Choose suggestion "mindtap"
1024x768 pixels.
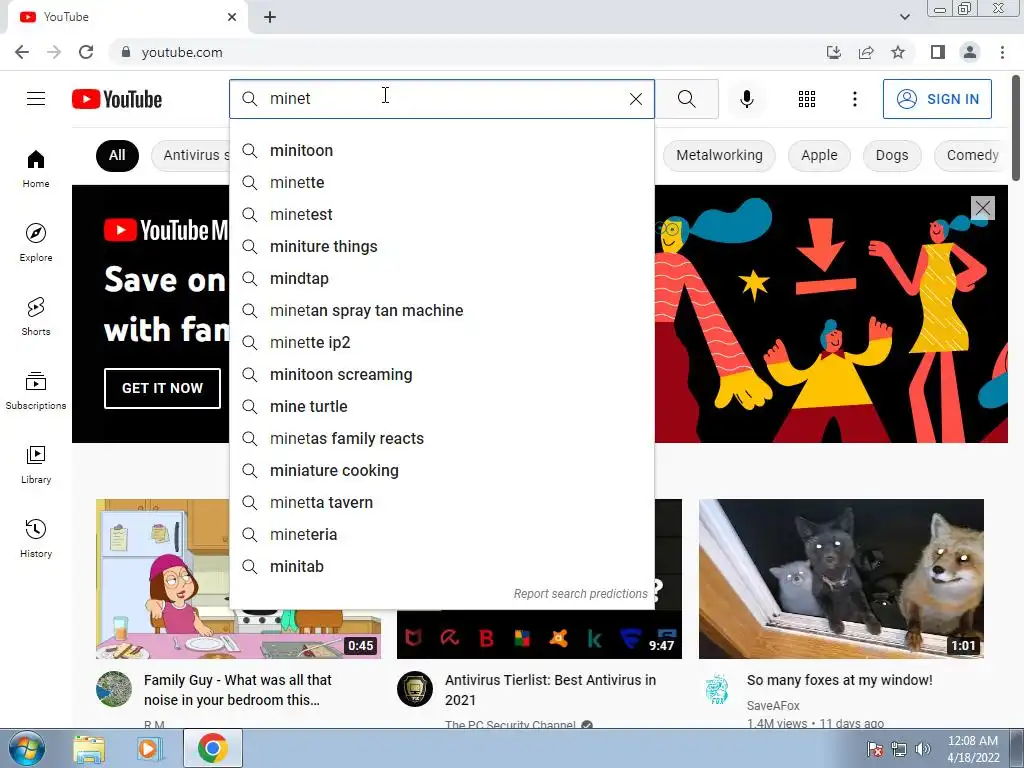point(441,278)
